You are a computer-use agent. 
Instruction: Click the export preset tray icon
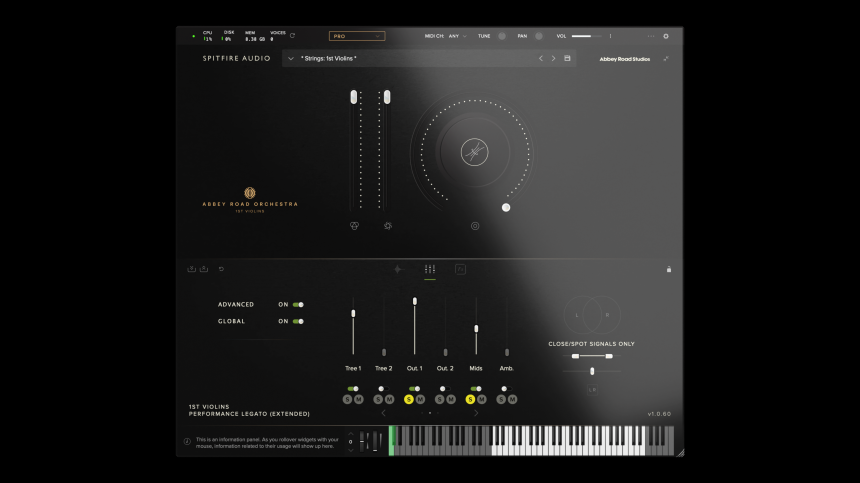[203, 269]
